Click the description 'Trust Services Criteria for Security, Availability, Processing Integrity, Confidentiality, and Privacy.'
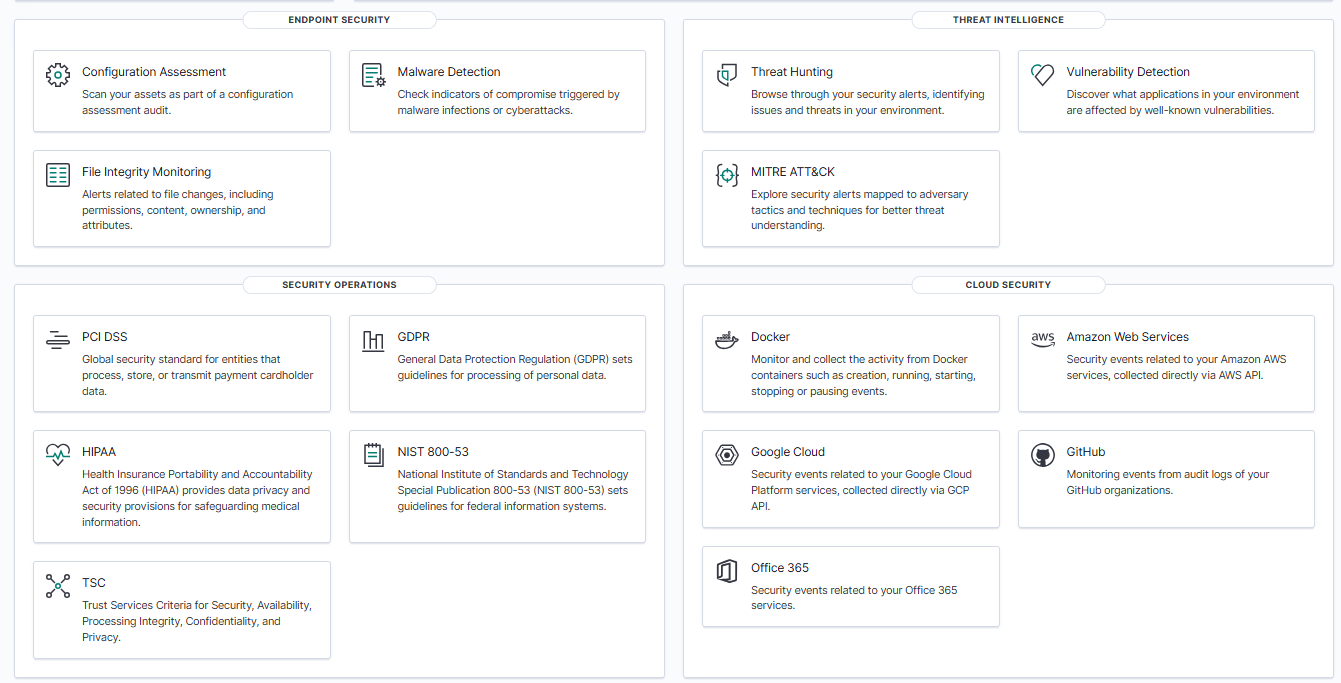This screenshot has height=683, width=1341. (x=197, y=621)
